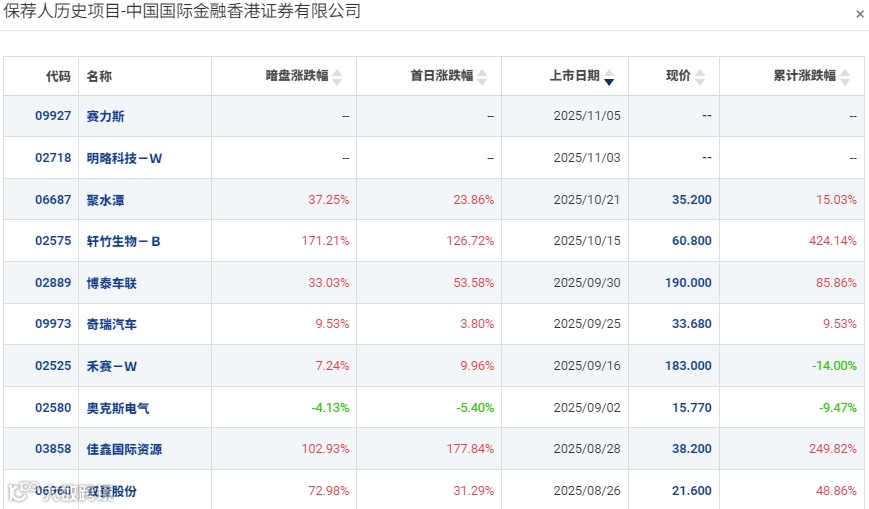Open stock code 02718

[53, 158]
